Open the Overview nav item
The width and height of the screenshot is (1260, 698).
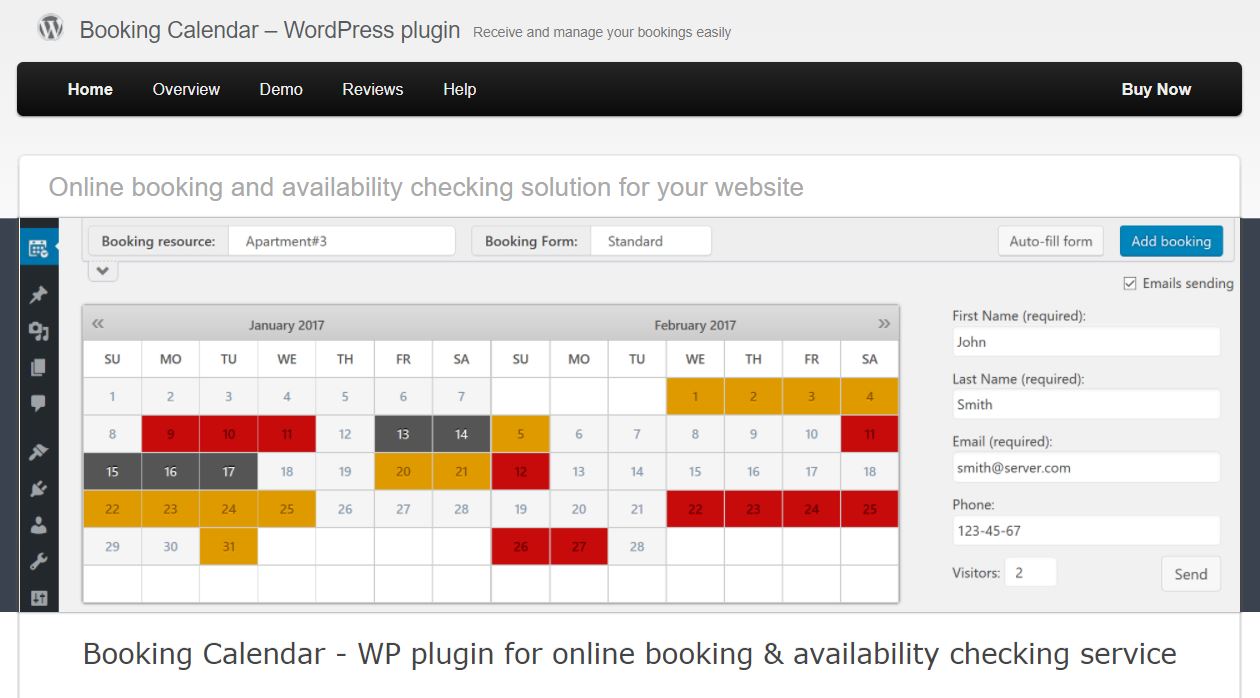pos(186,89)
